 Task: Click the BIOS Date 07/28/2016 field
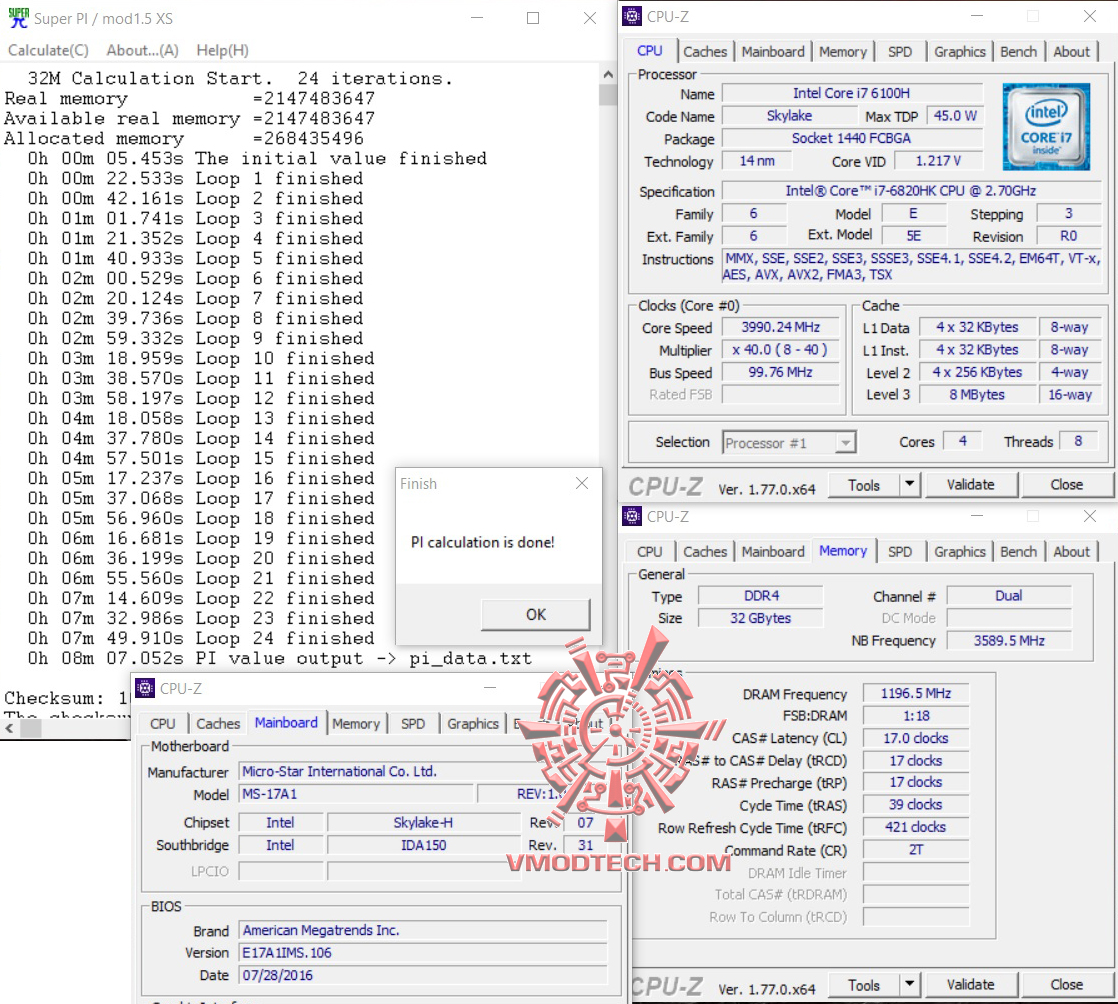(423, 975)
